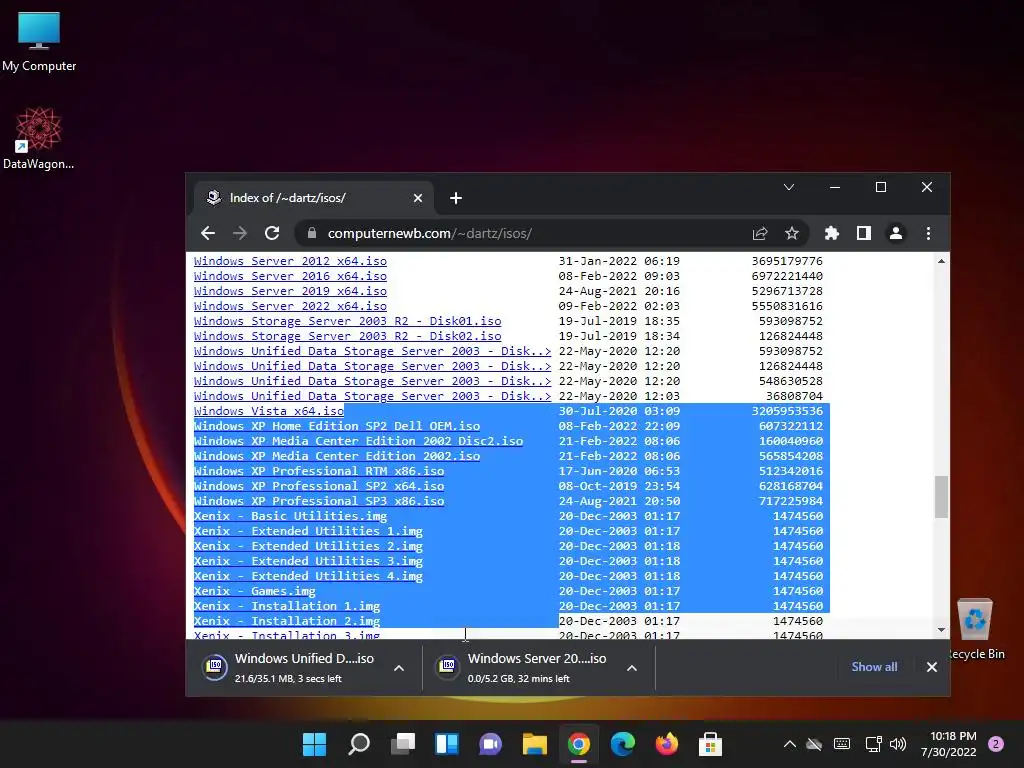The width and height of the screenshot is (1024, 768).
Task: Open Windows Server 2022 x64.iso link
Action: 290,306
